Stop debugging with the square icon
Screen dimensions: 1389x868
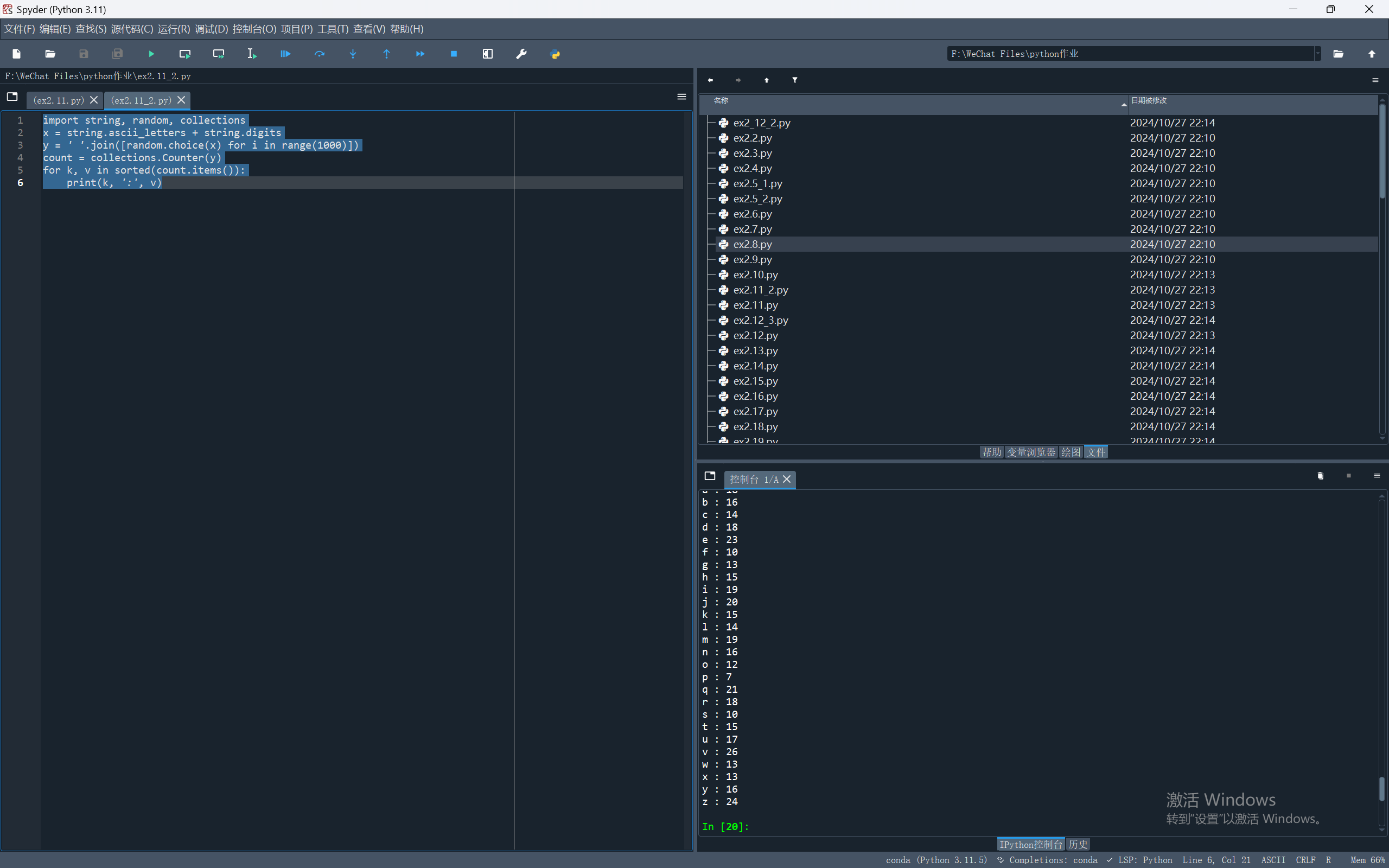[x=454, y=54]
